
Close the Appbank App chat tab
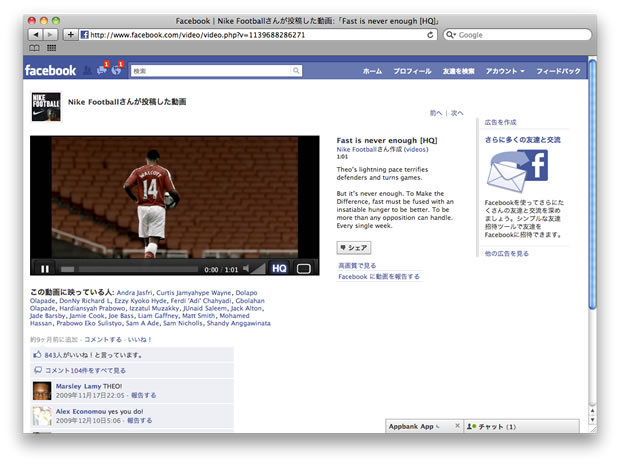(x=457, y=426)
